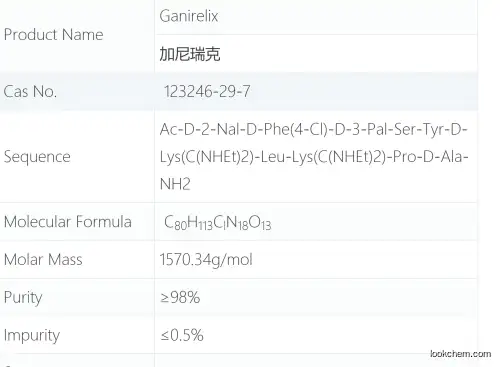The height and width of the screenshot is (367, 500).
Task: Click the Chinese product name 加尼瑞克
Action: tap(190, 54)
